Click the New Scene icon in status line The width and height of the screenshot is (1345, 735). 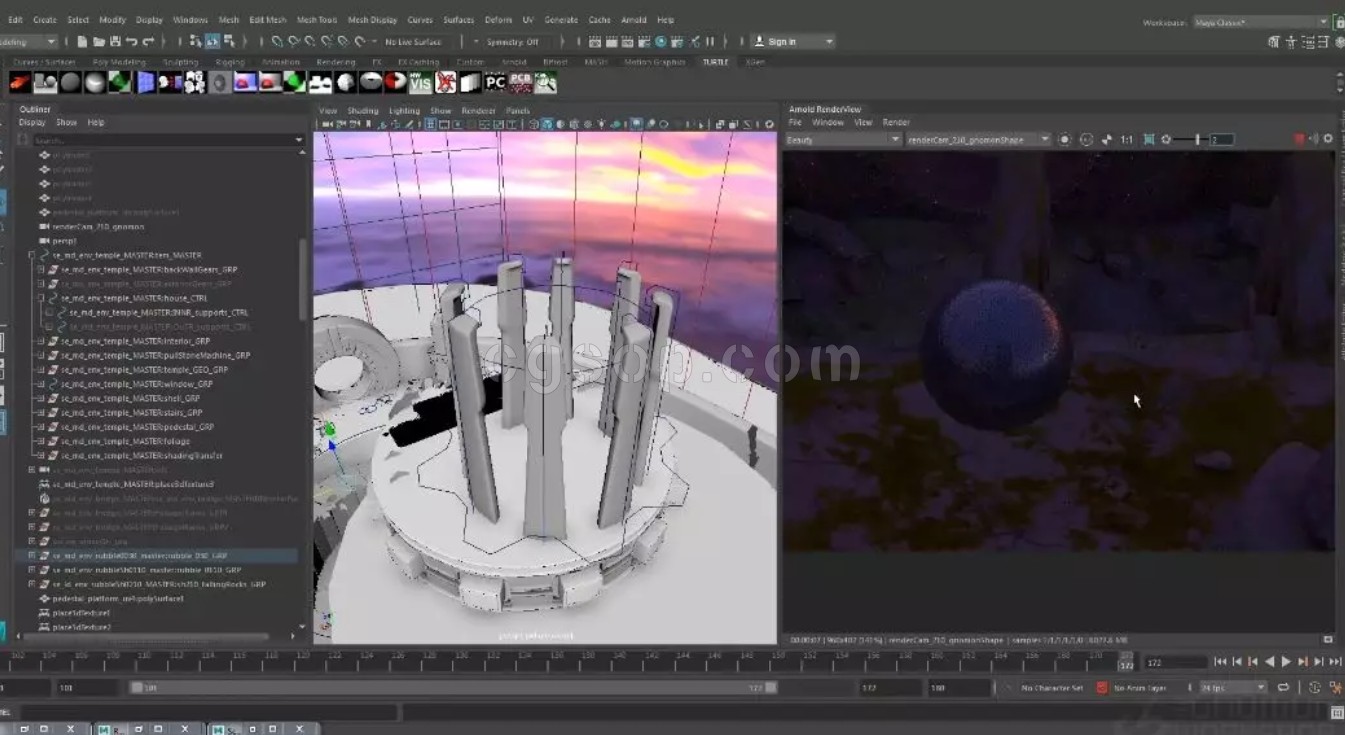(82, 41)
